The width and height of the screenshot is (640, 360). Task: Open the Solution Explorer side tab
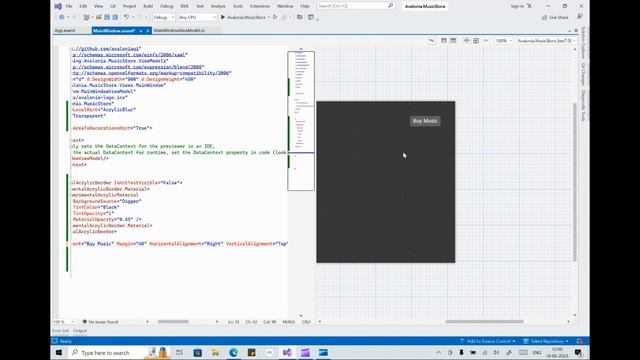click(583, 42)
